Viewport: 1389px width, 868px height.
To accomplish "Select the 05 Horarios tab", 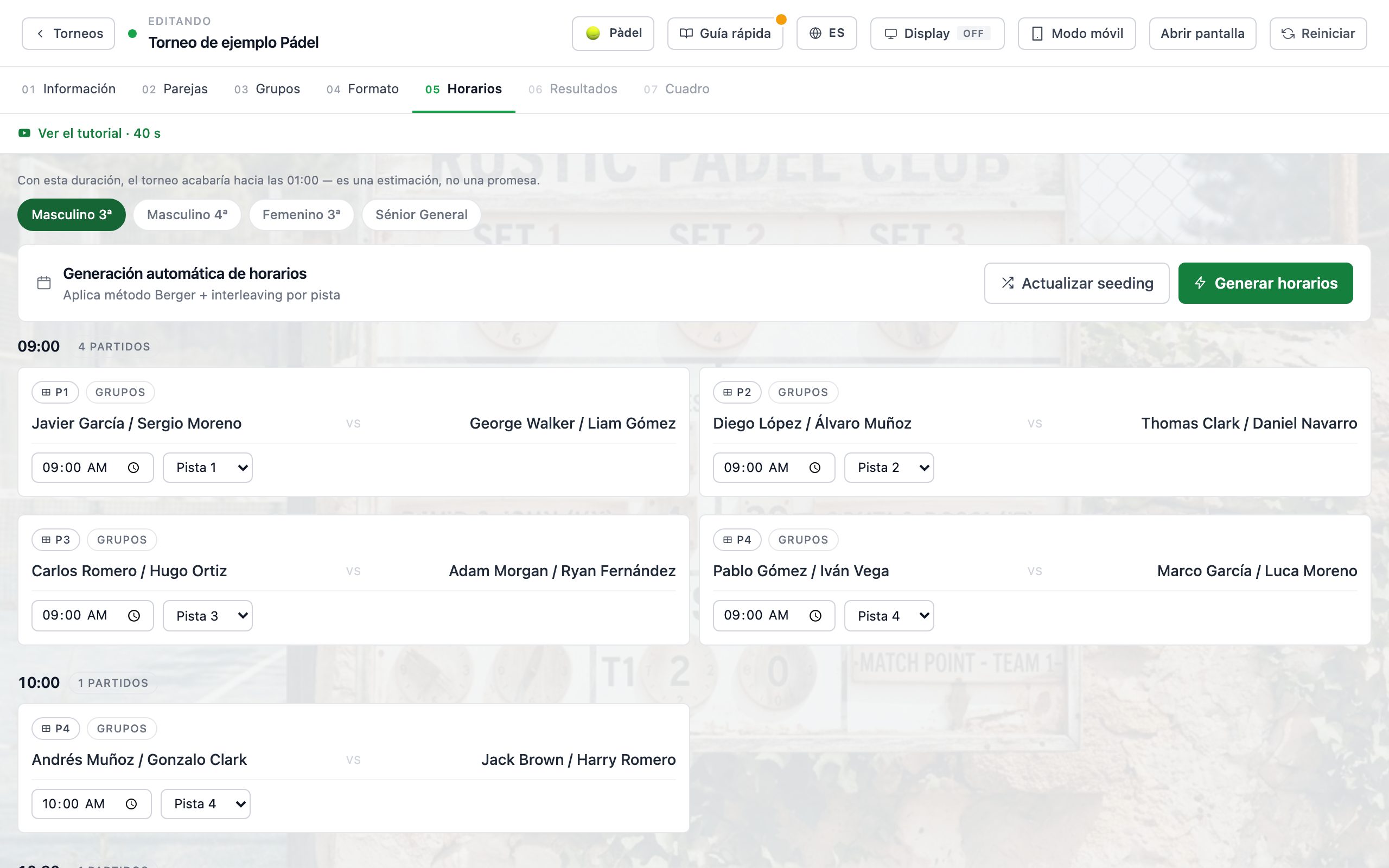I will click(x=464, y=89).
